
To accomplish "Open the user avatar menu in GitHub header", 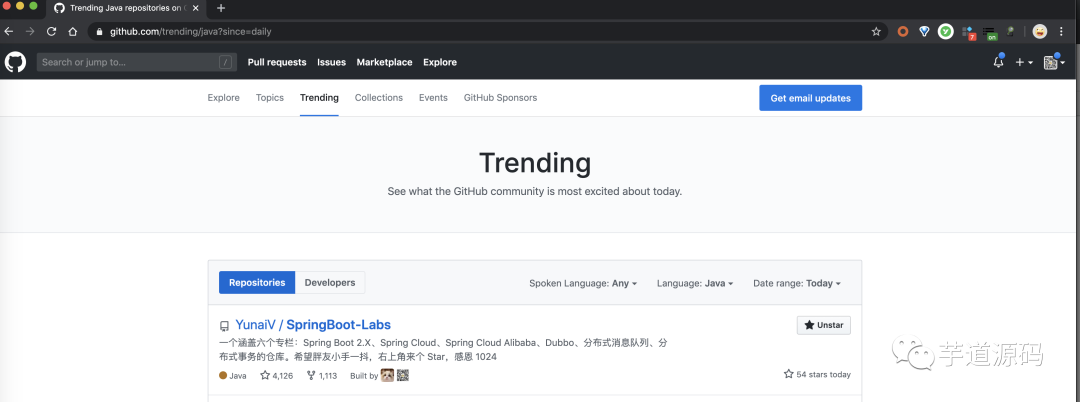I will pyautogui.click(x=1054, y=62).
